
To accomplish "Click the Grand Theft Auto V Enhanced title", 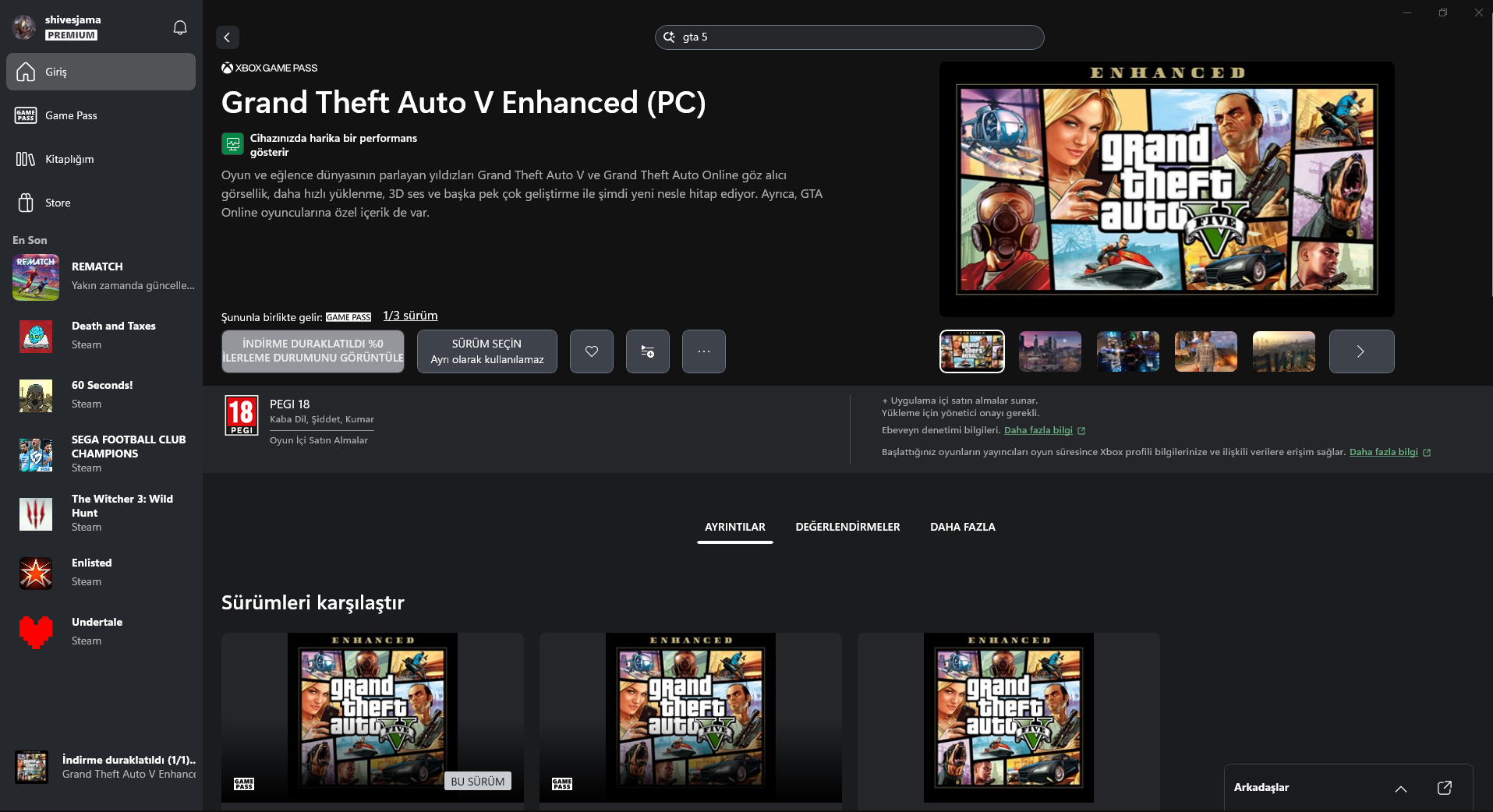I will click(463, 103).
